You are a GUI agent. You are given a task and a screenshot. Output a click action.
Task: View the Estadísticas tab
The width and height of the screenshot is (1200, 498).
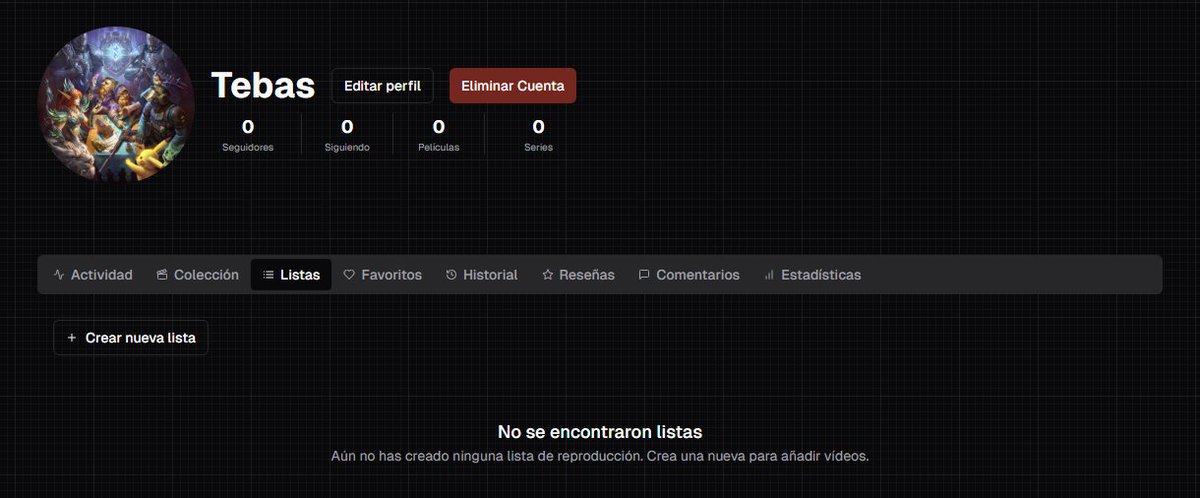point(812,275)
